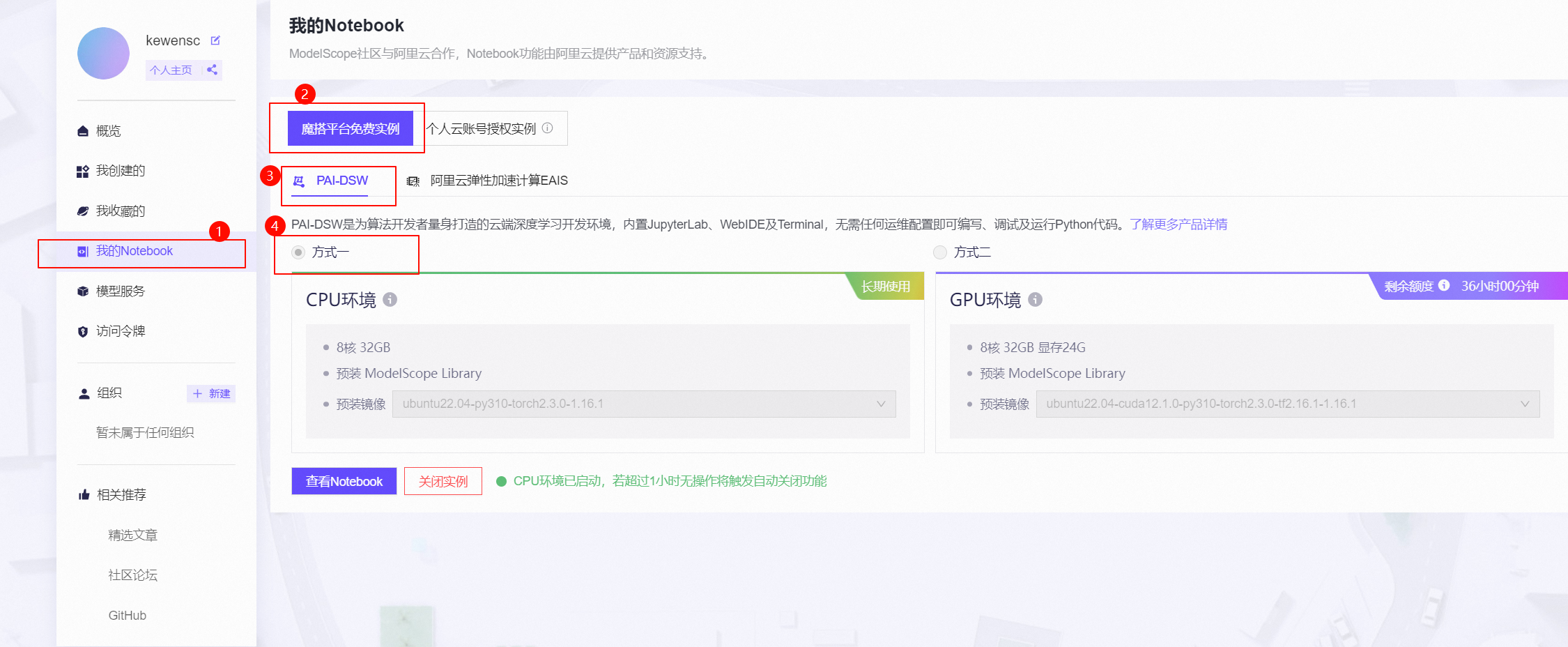Select the 阿里云弹性加速计算EAIS tab
This screenshot has height=647, width=1568.
pyautogui.click(x=487, y=181)
